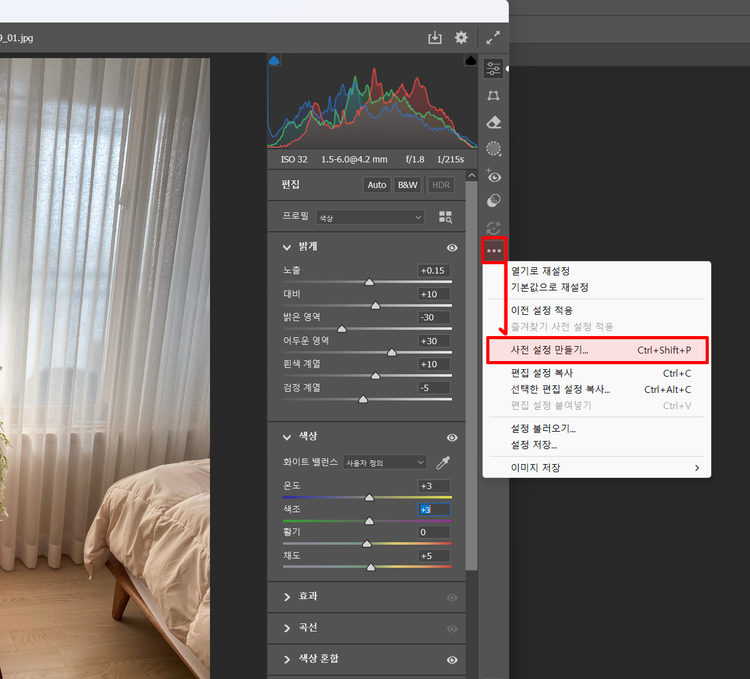Toggle highlight clipping warning in histogram
Viewport: 750px width, 679px height.
[471, 60]
